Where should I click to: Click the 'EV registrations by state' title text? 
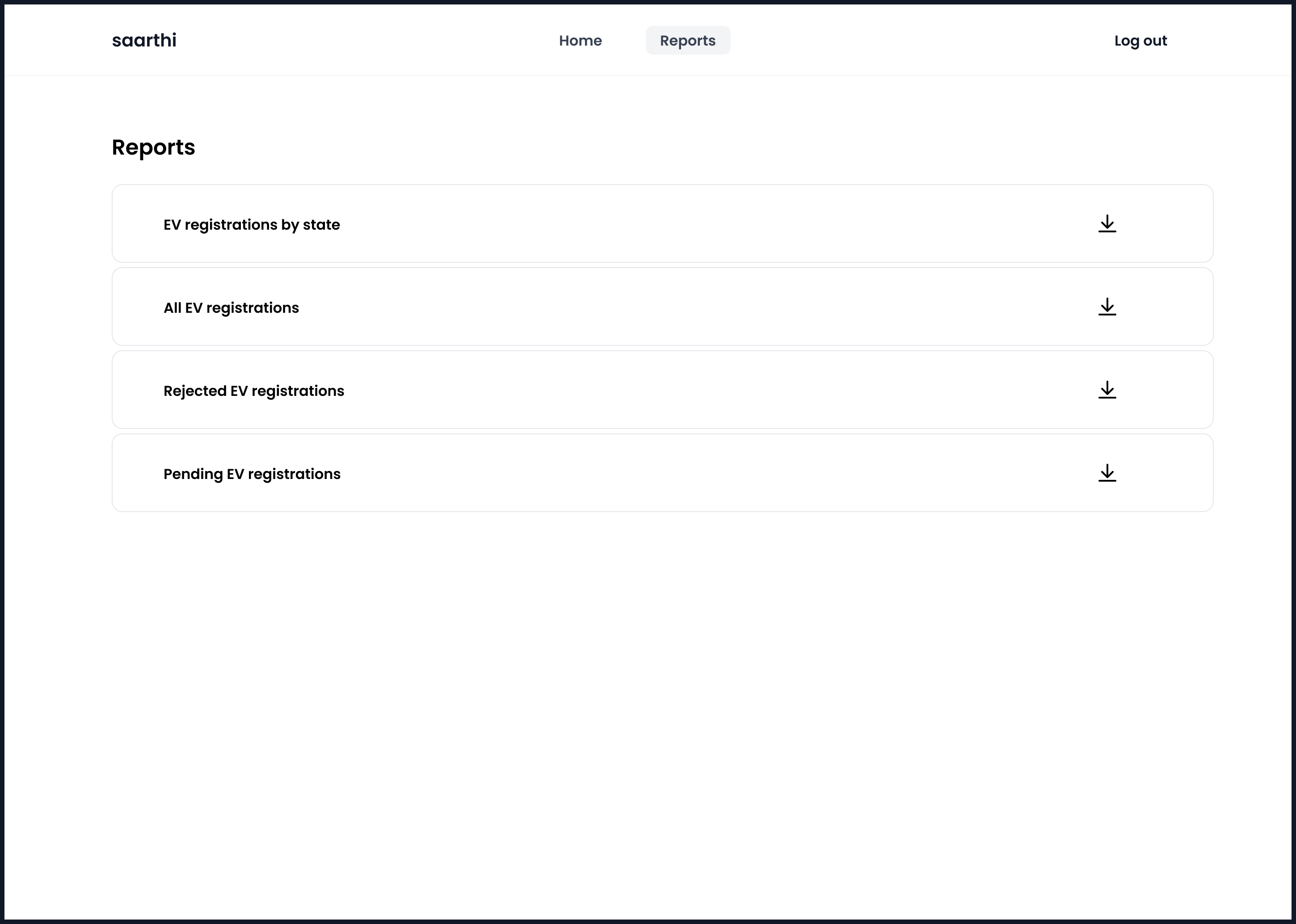point(252,225)
